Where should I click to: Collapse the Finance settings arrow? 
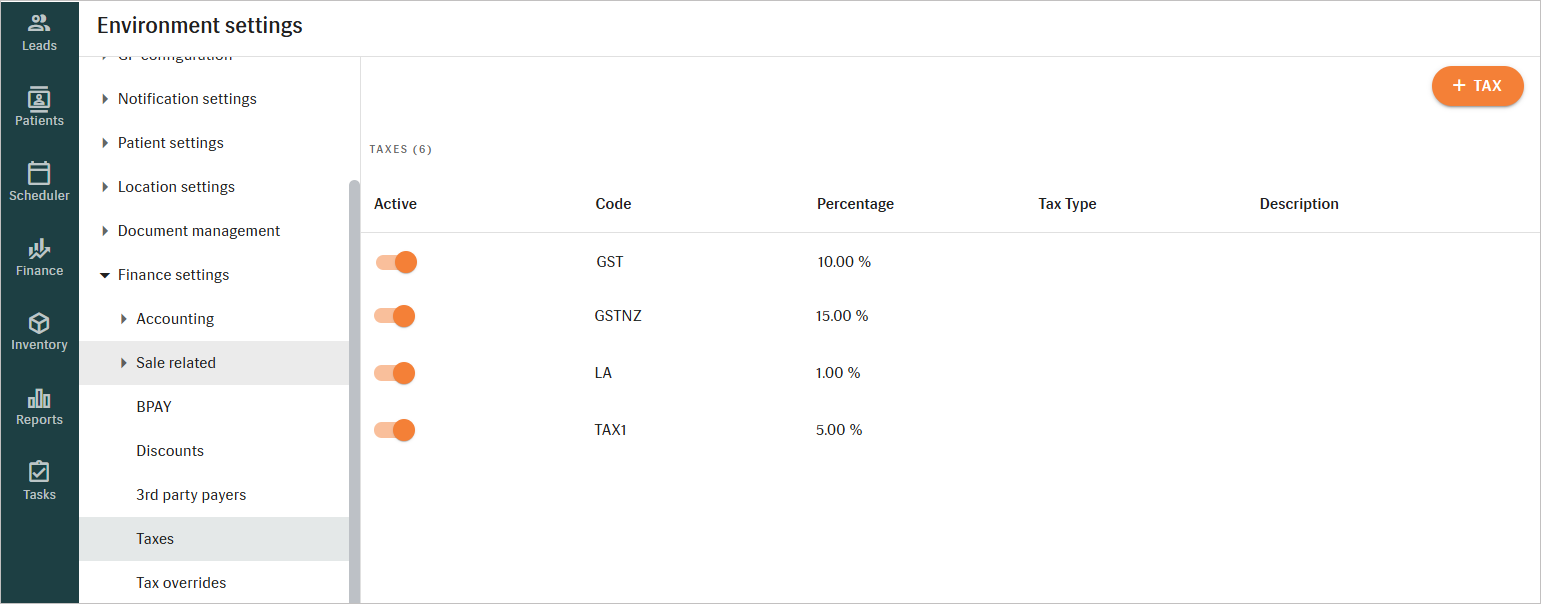point(105,275)
